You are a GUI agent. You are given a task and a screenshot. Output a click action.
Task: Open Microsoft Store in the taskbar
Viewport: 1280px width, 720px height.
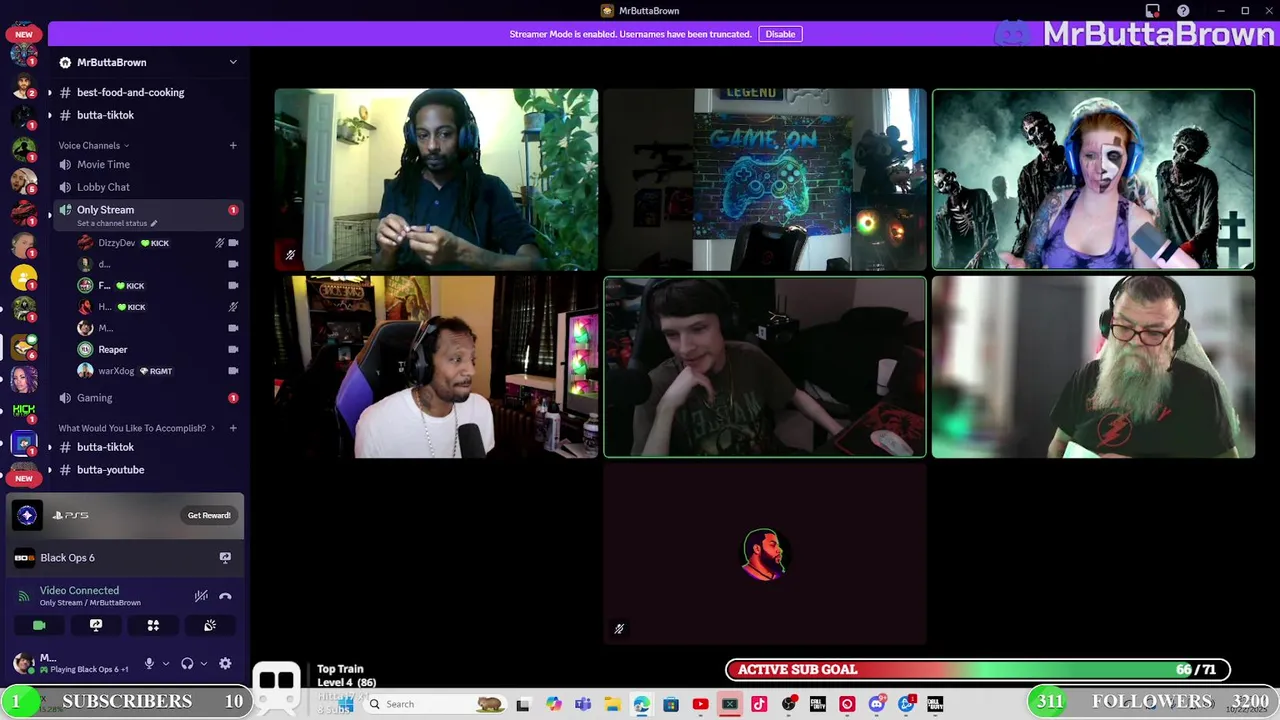pyautogui.click(x=671, y=704)
